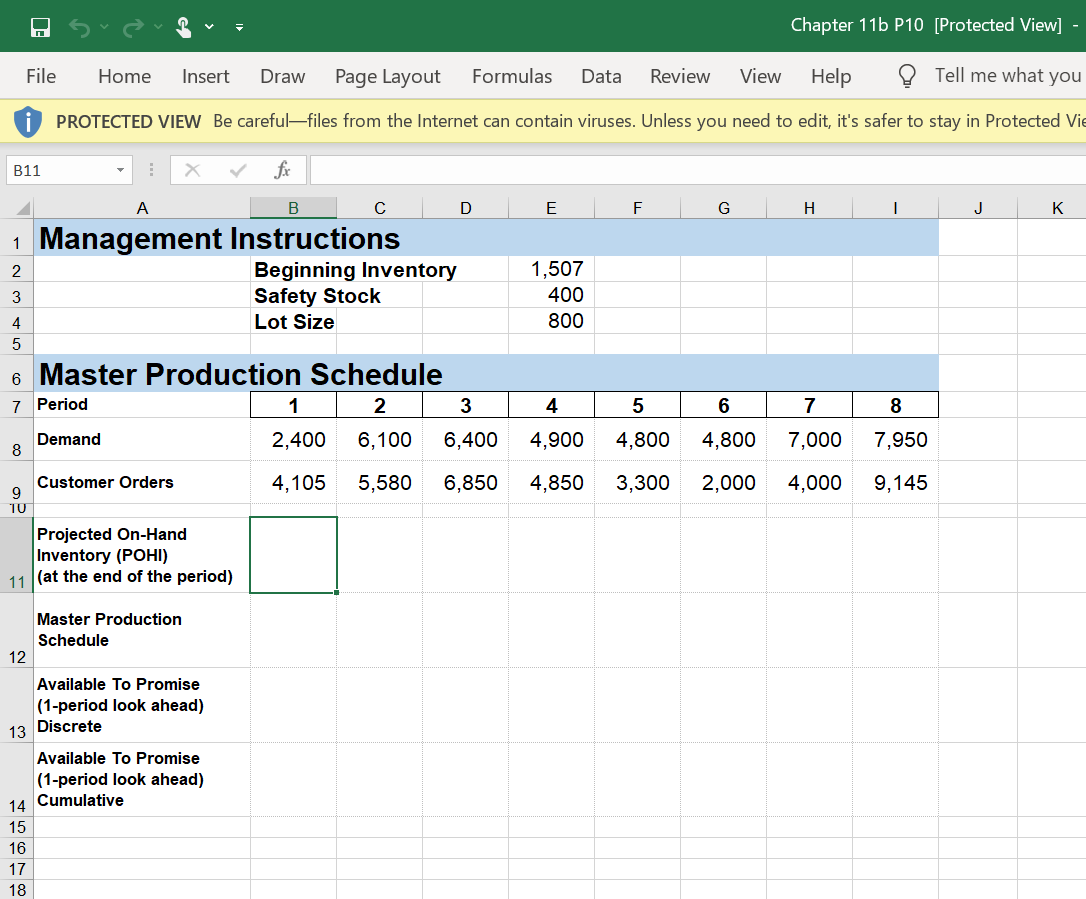The width and height of the screenshot is (1086, 899).
Task: Expand the Customize Quick Access Toolbar menu
Action: pos(239,27)
